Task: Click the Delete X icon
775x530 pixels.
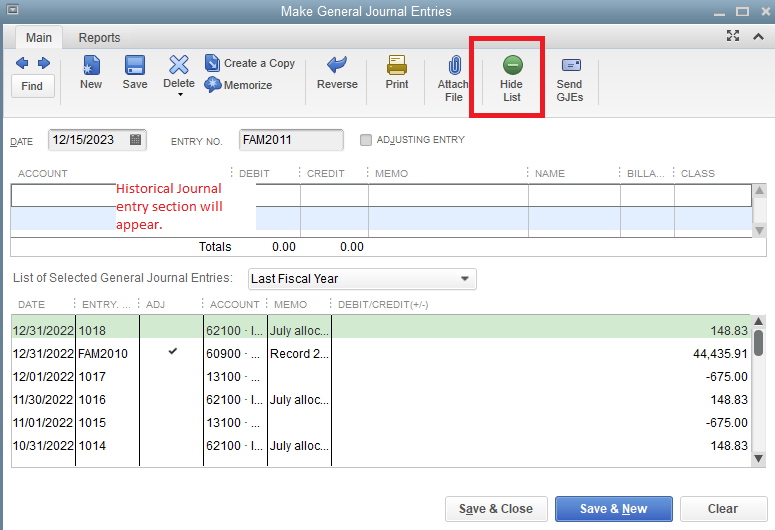Action: coord(178,65)
